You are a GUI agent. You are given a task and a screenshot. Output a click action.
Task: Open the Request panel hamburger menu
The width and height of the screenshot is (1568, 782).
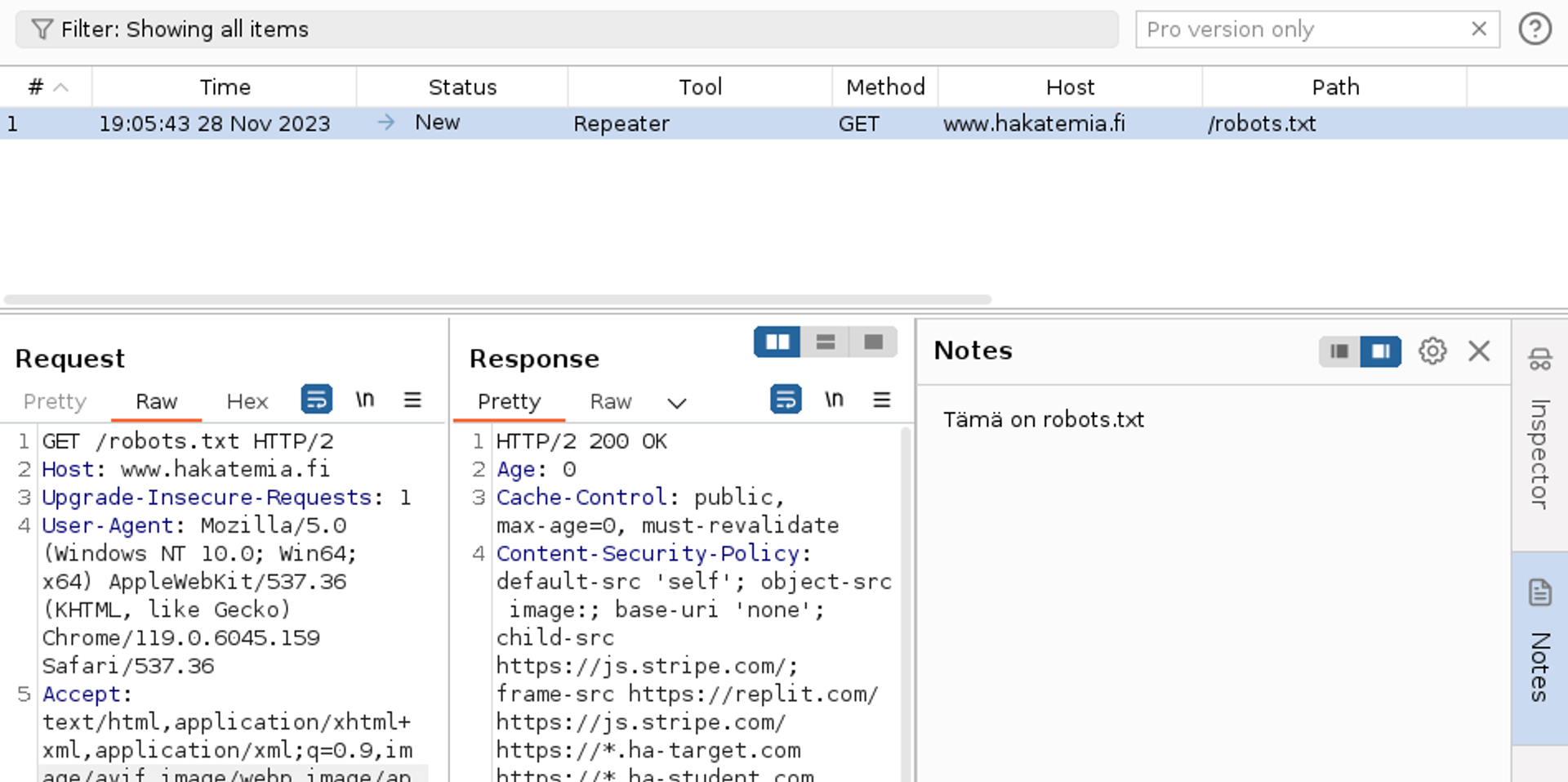[x=412, y=400]
